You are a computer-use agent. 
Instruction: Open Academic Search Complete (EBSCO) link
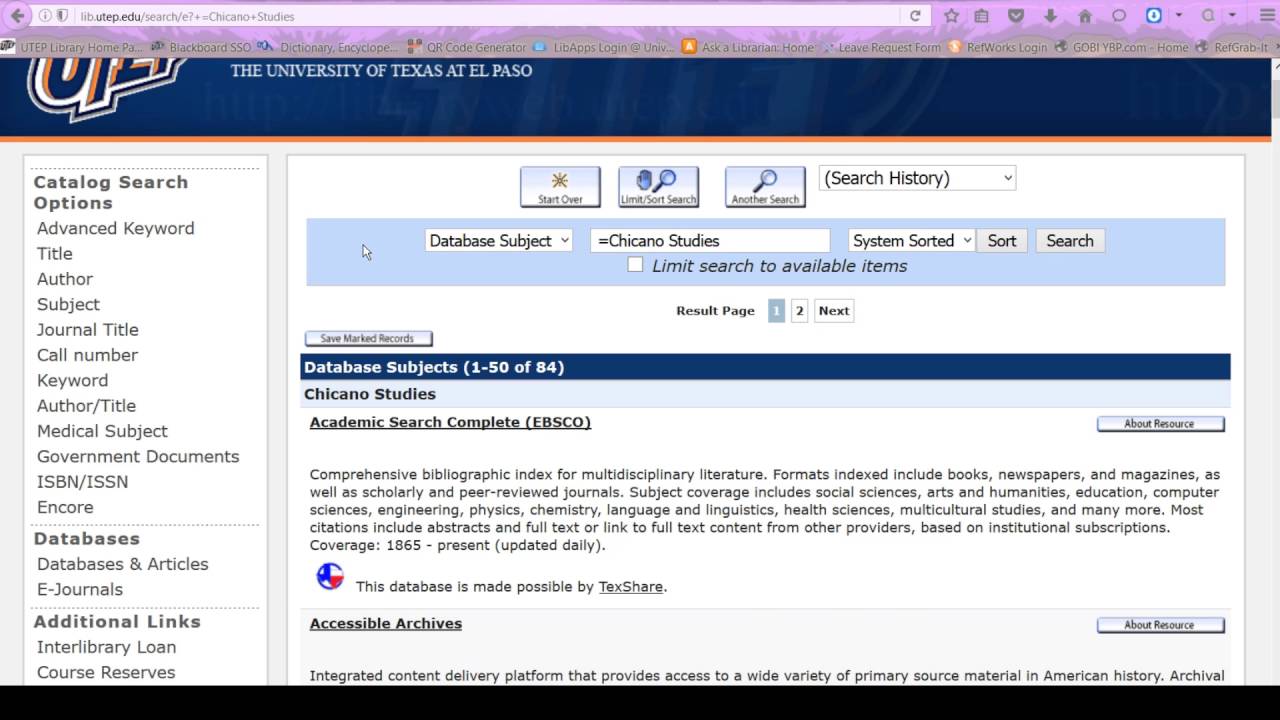(450, 422)
